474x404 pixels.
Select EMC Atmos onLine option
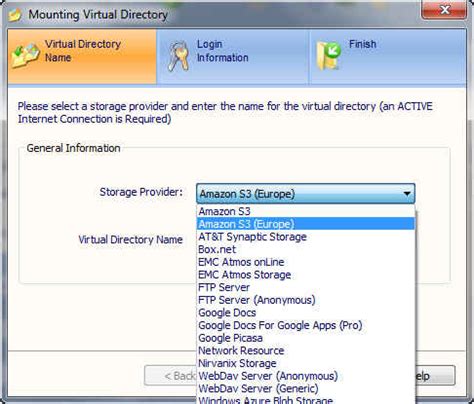[305, 262]
